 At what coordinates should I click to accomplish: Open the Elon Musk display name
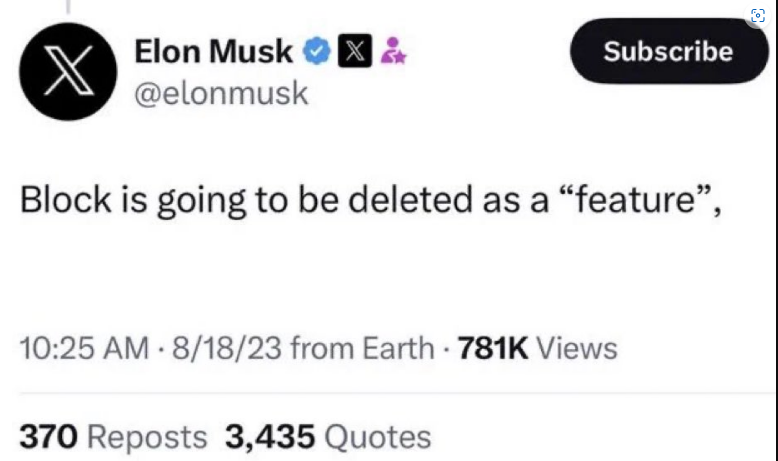pos(213,51)
